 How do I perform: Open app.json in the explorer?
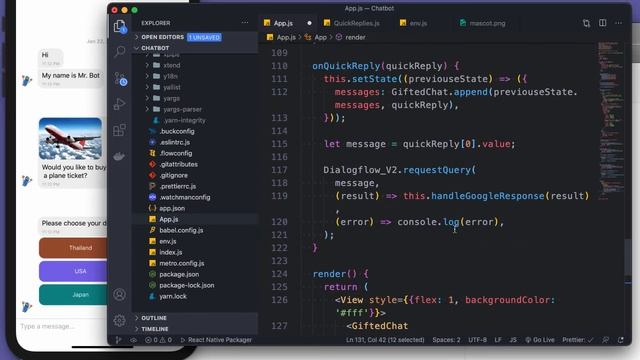coord(172,209)
